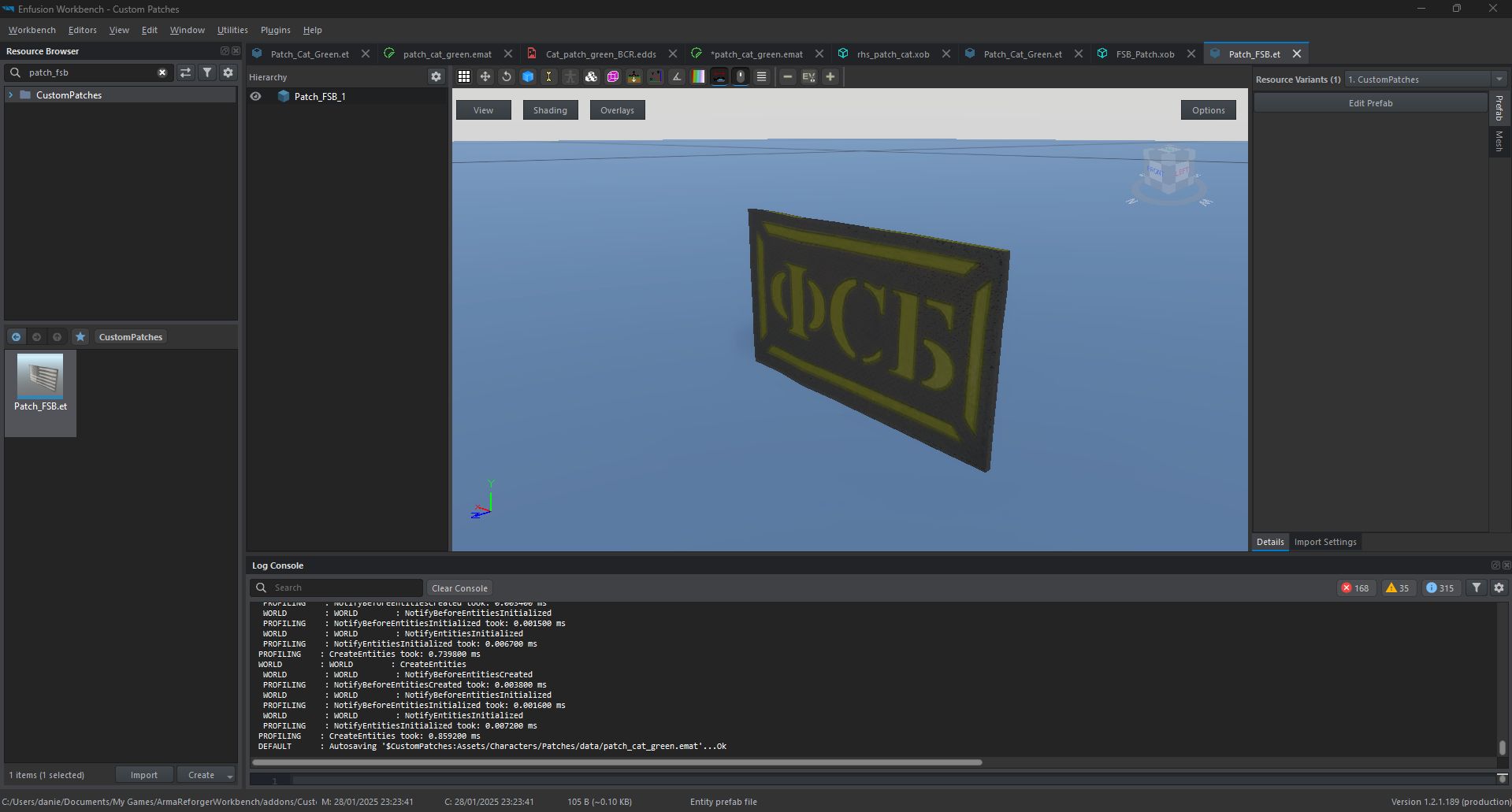Open the grid settings icon in viewport toolbar
This screenshot has width=1512, height=812.
point(464,76)
